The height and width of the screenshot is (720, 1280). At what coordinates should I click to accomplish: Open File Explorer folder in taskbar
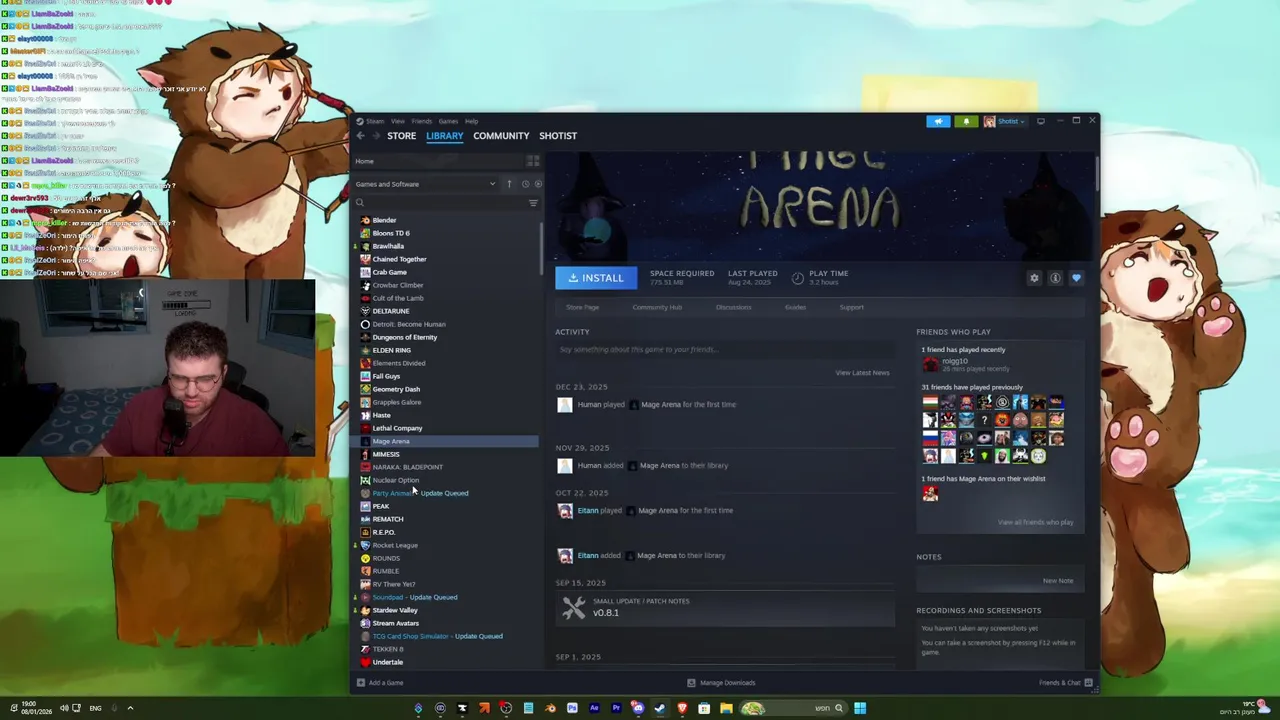(x=726, y=708)
